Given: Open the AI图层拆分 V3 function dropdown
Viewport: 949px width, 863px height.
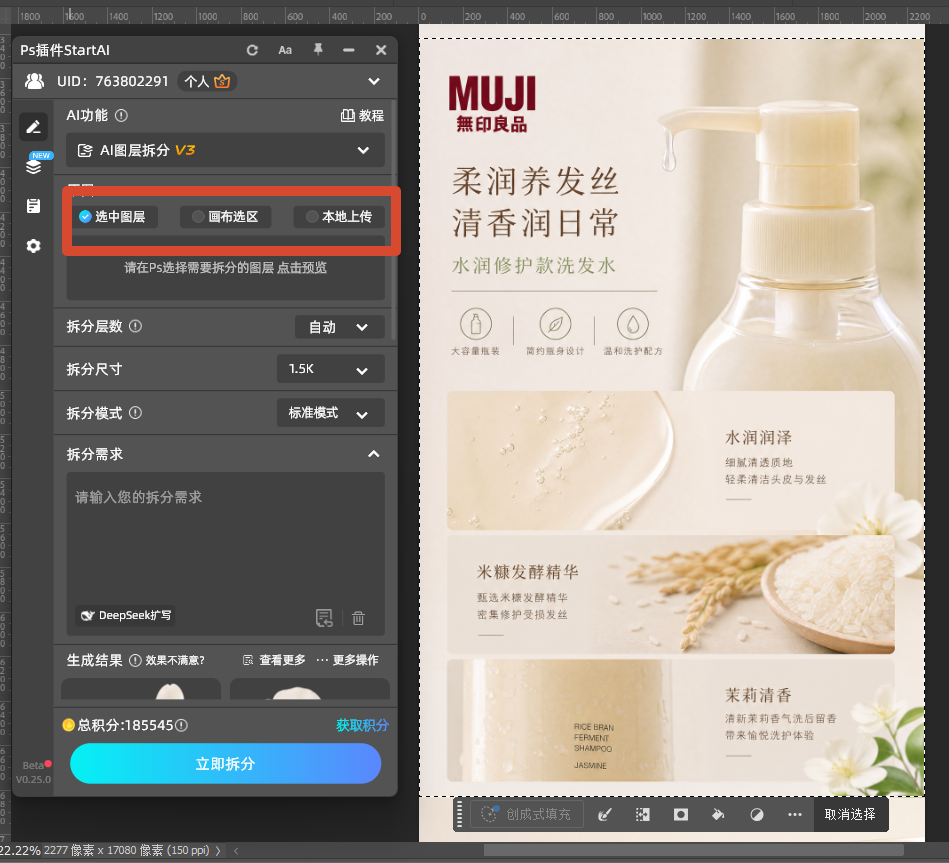Looking at the screenshot, I should tap(225, 150).
